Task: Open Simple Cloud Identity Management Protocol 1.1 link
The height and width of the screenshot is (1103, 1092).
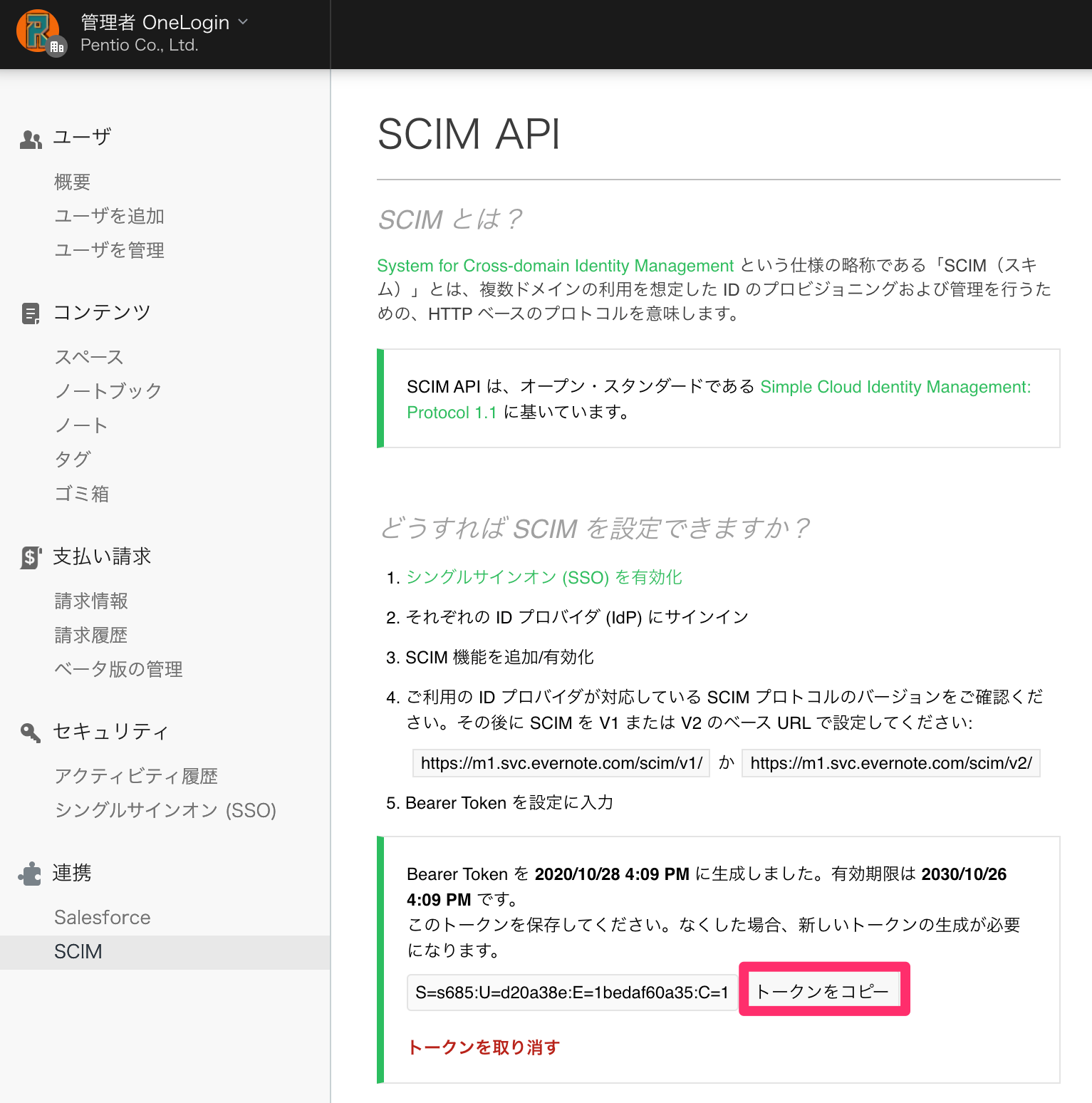Action: [x=719, y=400]
